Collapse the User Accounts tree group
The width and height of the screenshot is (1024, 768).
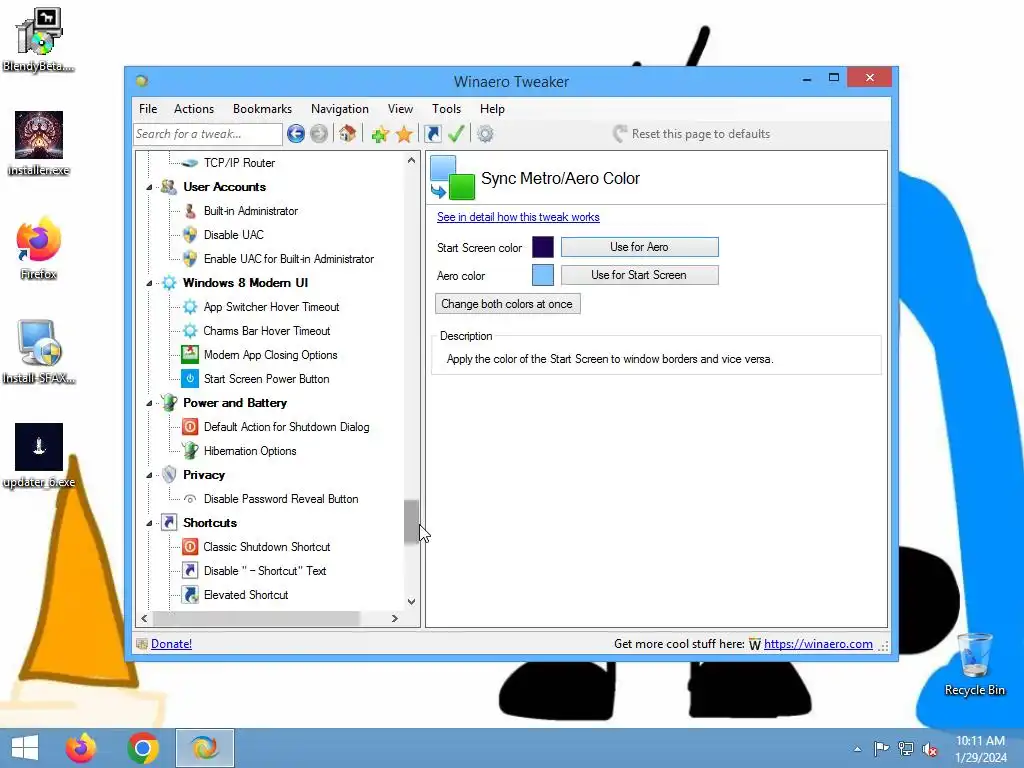pos(149,187)
